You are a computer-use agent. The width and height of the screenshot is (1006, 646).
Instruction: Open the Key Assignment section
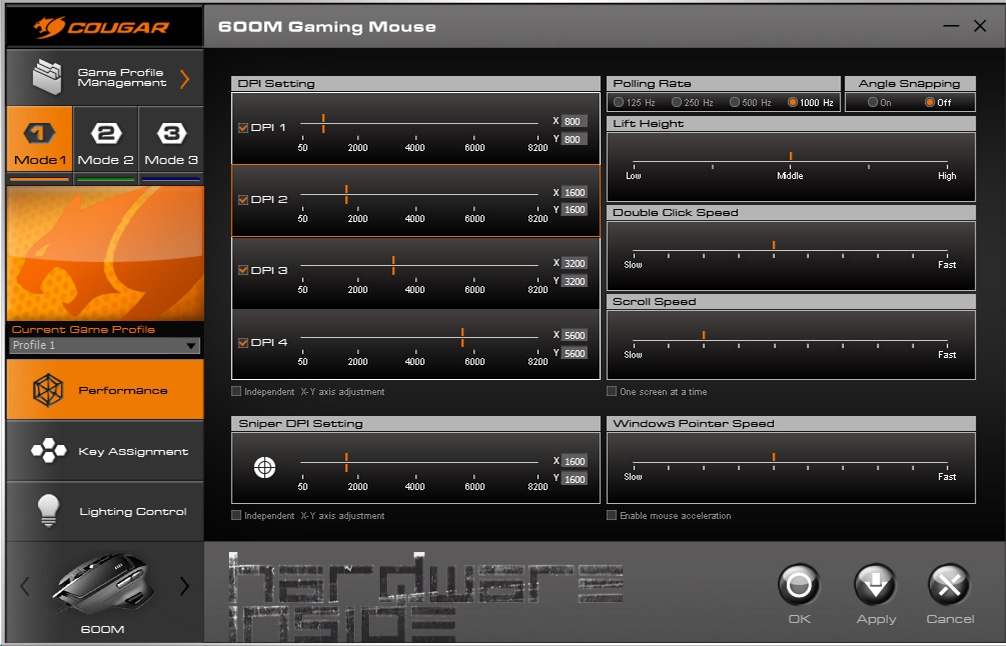(105, 451)
